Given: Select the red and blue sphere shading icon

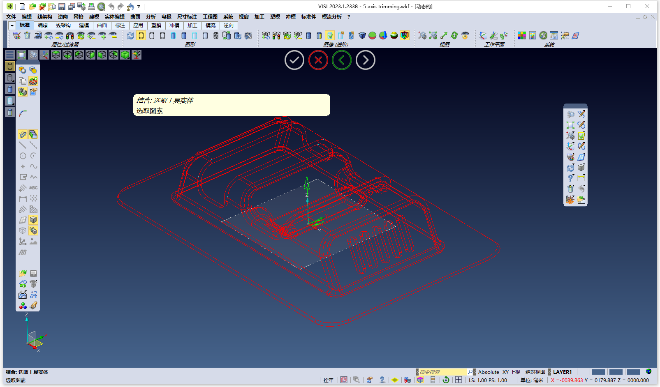Looking at the screenshot, I should pos(383,36).
